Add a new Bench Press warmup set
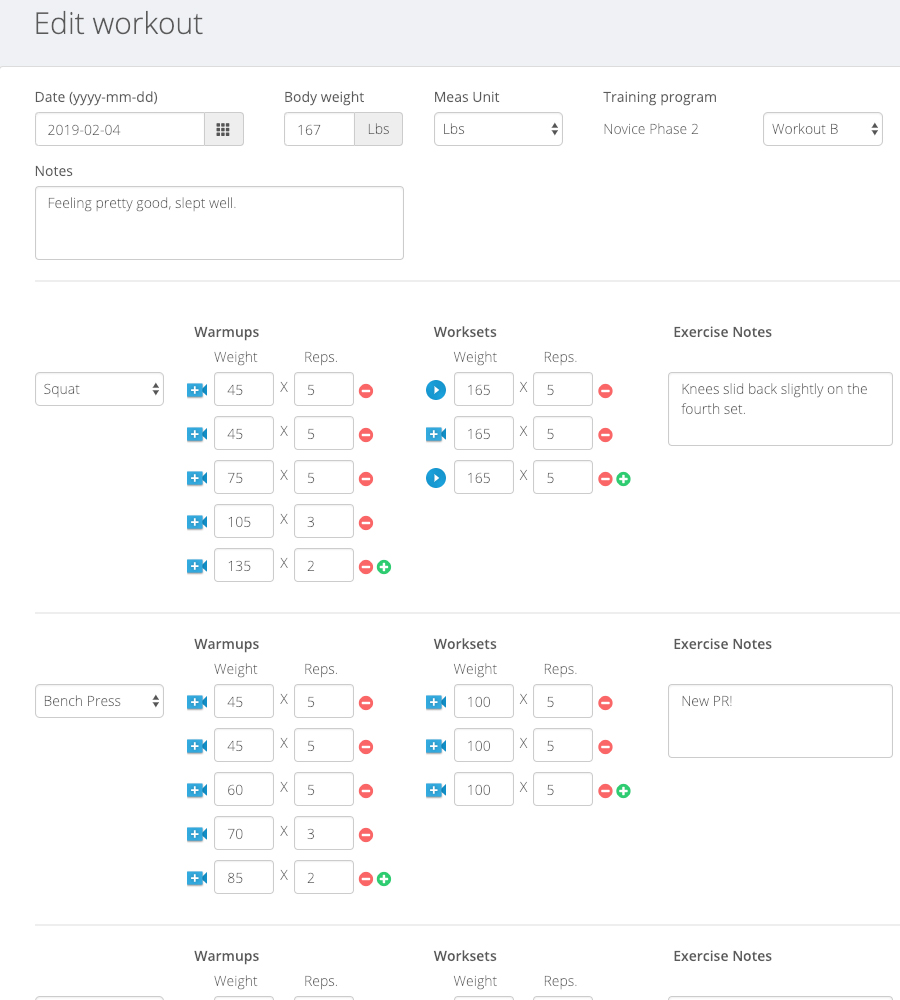The height and width of the screenshot is (1000, 900). pyautogui.click(x=384, y=879)
